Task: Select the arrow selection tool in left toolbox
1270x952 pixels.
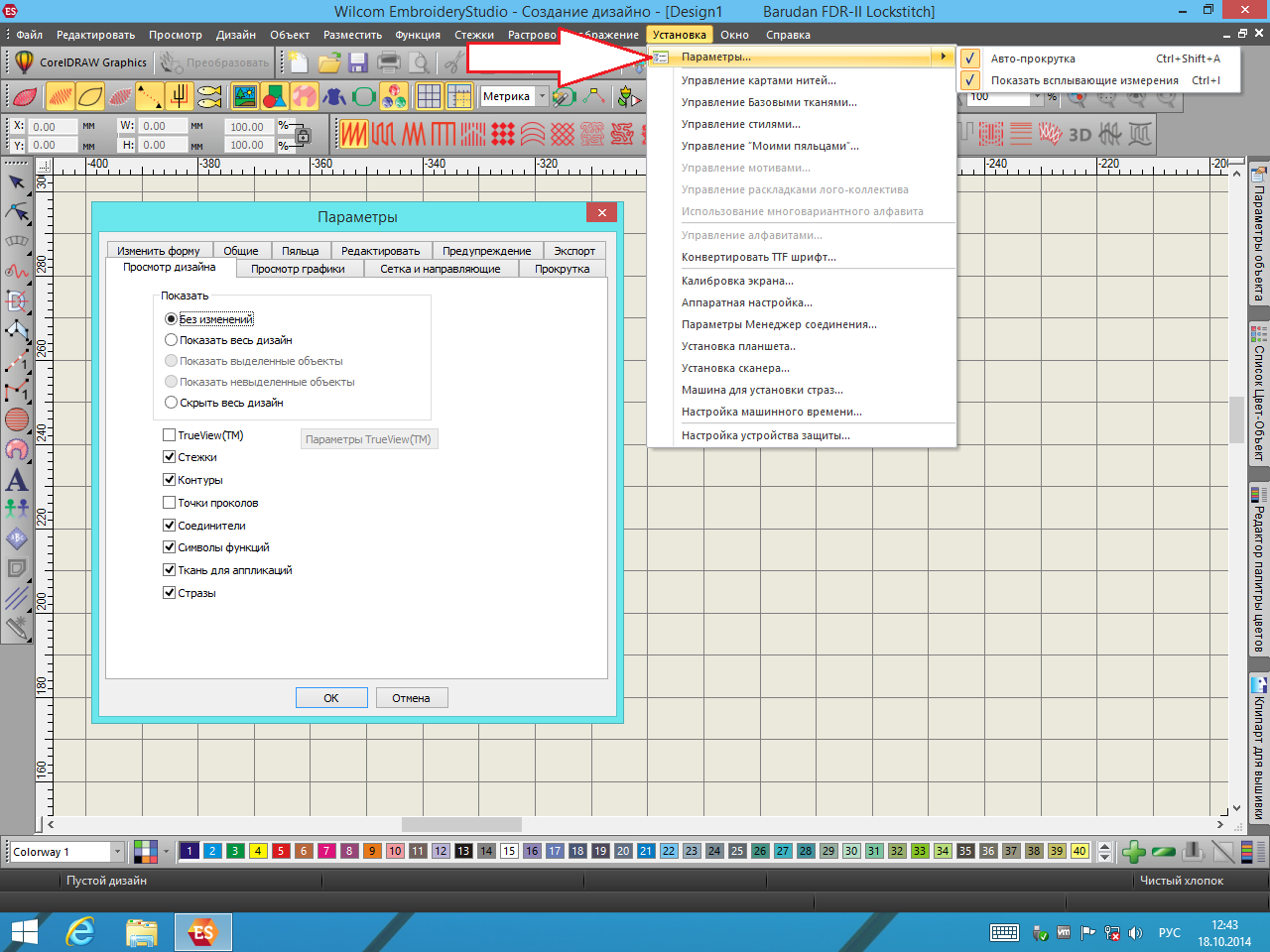Action: coord(17,182)
